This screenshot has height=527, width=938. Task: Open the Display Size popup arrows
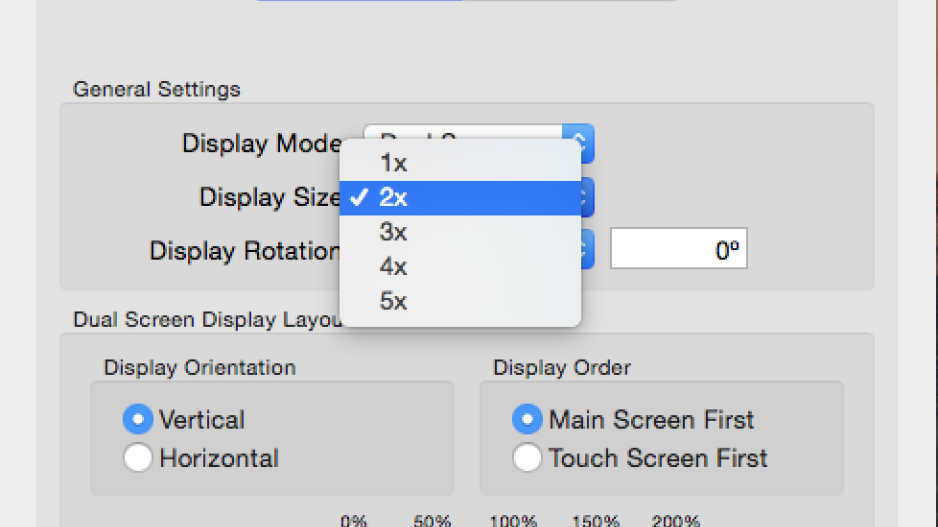pos(587,197)
